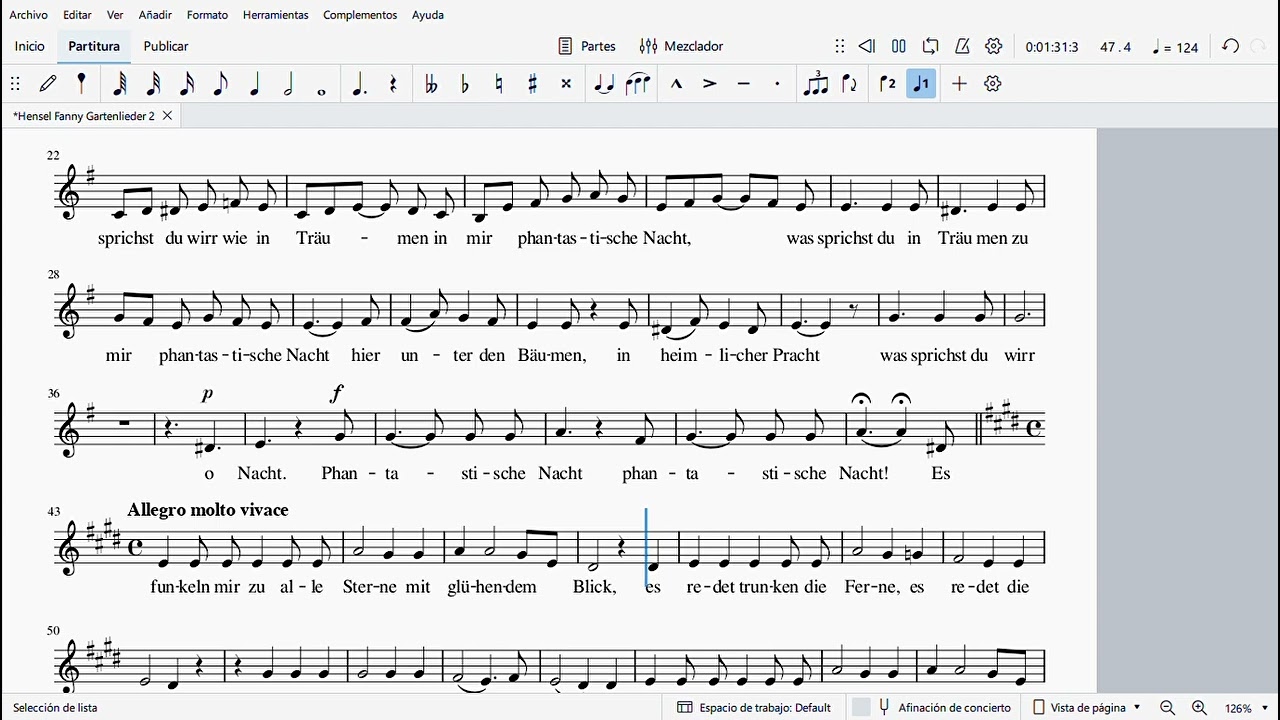Select the 64th note duration
1280x720 pixels.
coord(119,84)
